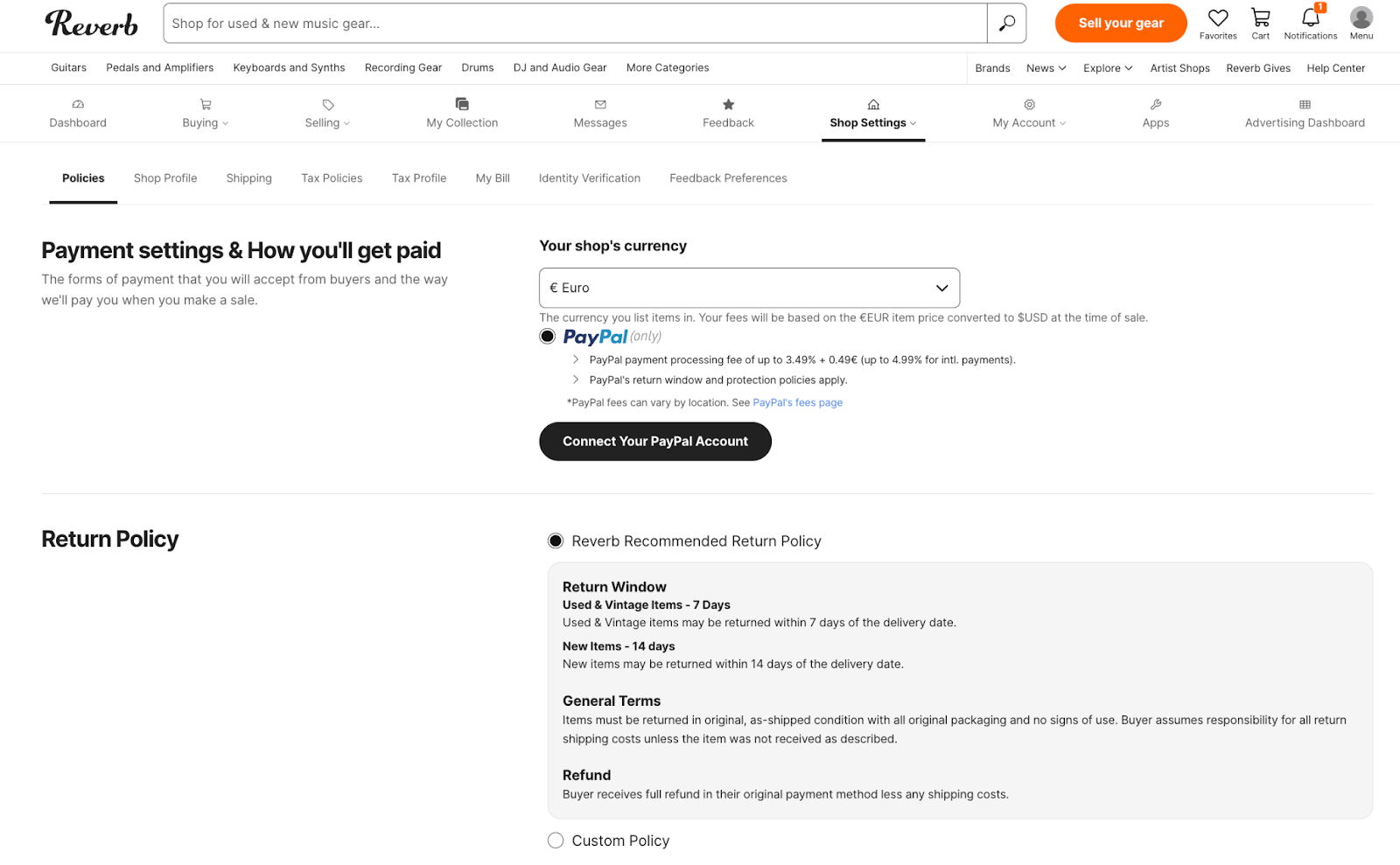
Task: Connect Your PayPal Account
Action: pos(654,441)
